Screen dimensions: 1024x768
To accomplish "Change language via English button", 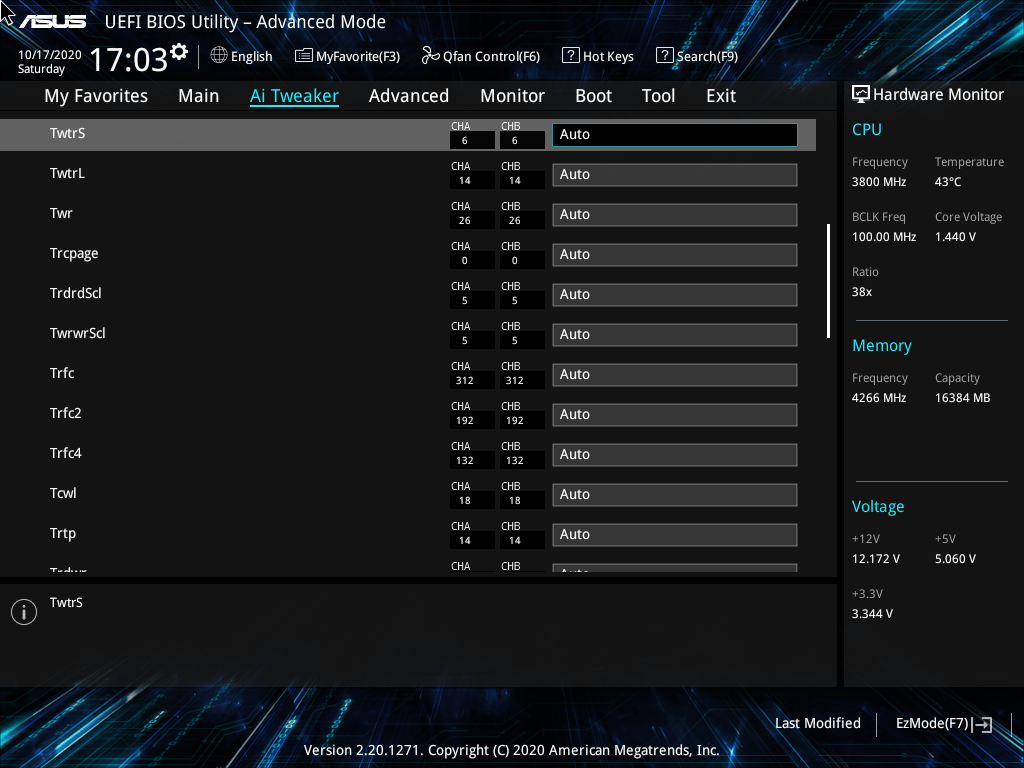I will [251, 57].
